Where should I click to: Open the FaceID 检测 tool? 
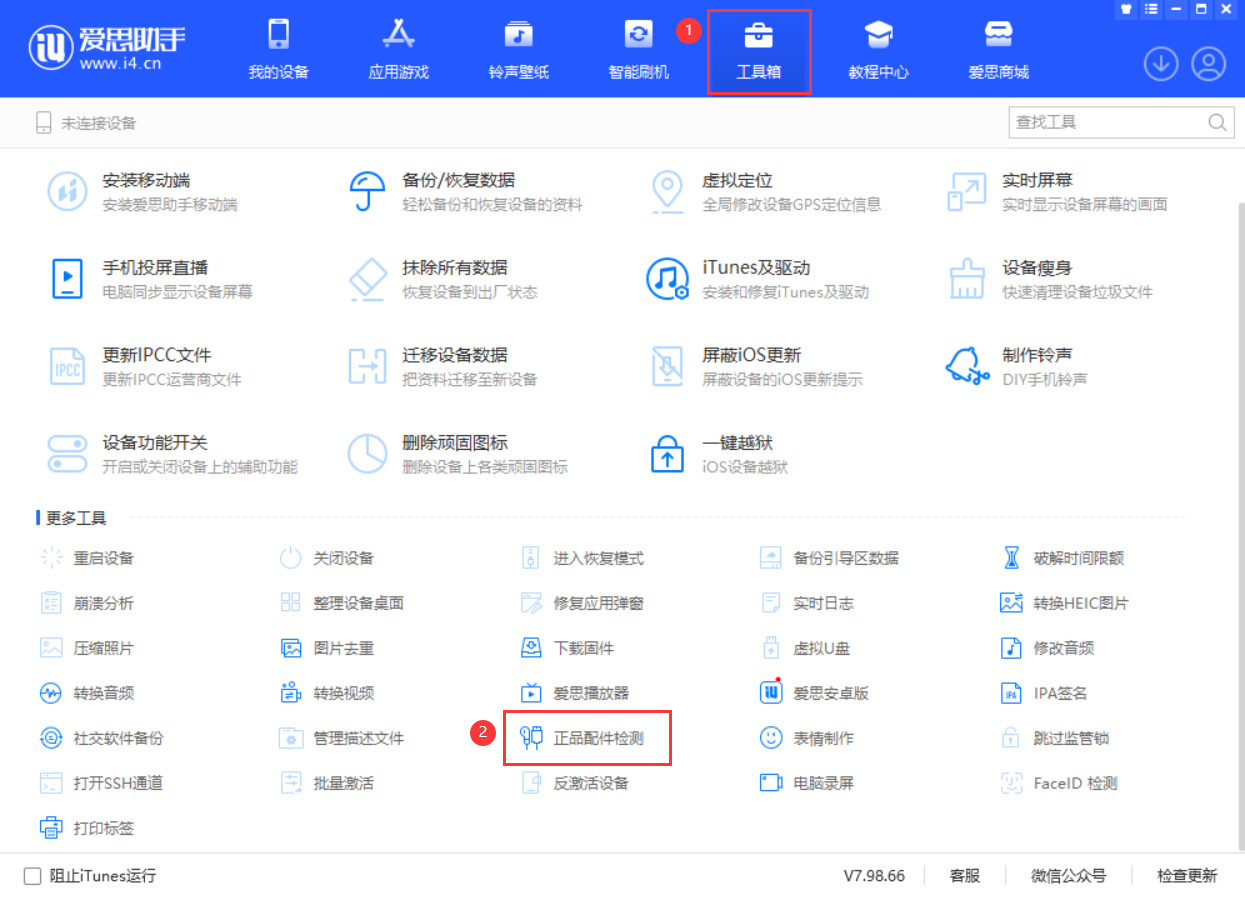click(1059, 783)
